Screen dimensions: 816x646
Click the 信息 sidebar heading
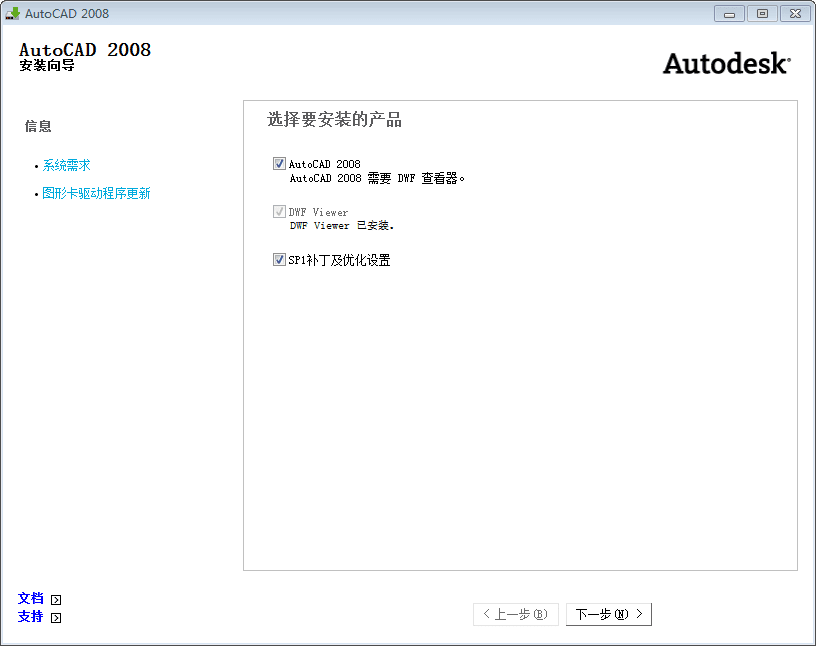[x=38, y=126]
